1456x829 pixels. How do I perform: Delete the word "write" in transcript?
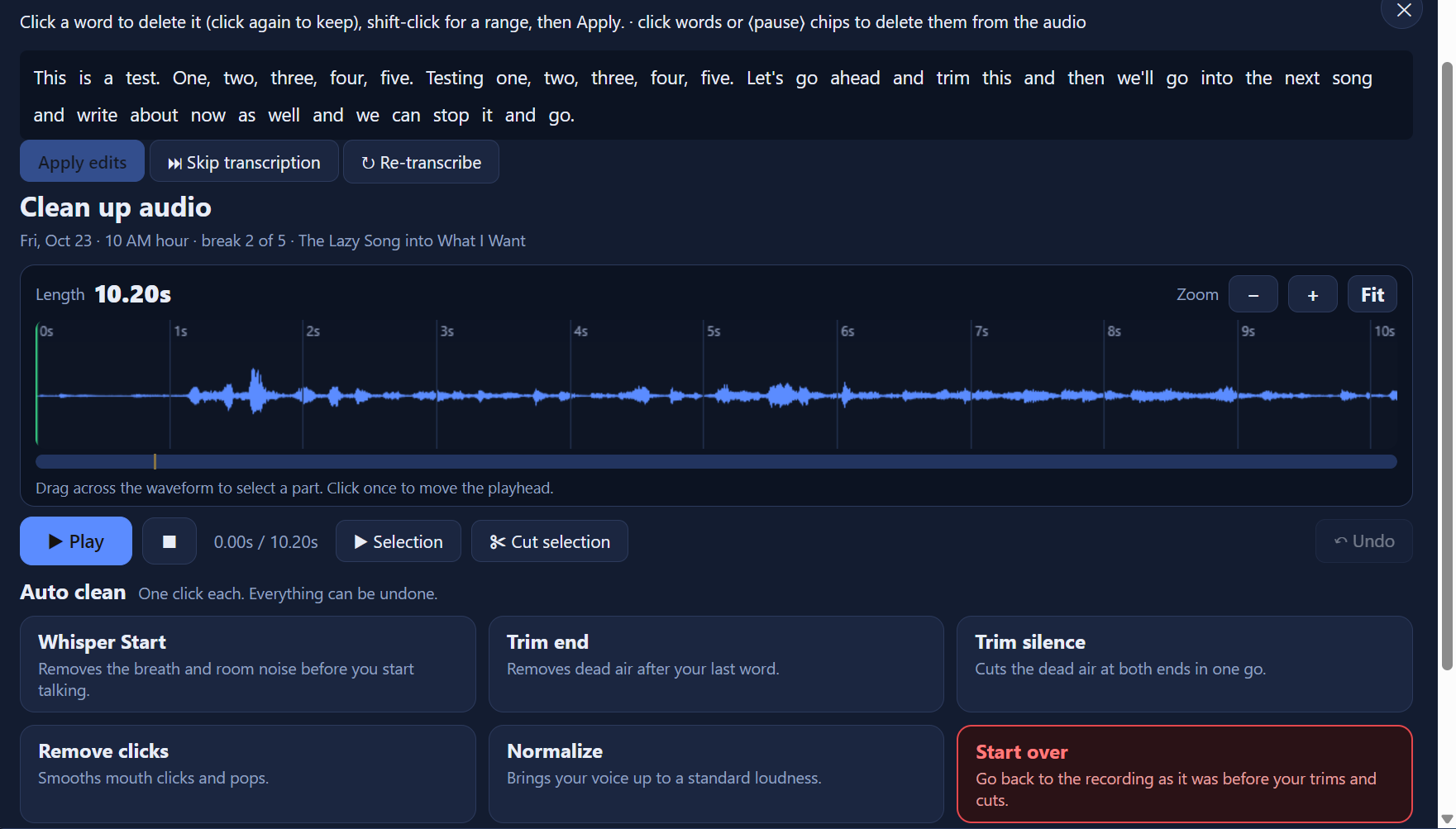(97, 115)
